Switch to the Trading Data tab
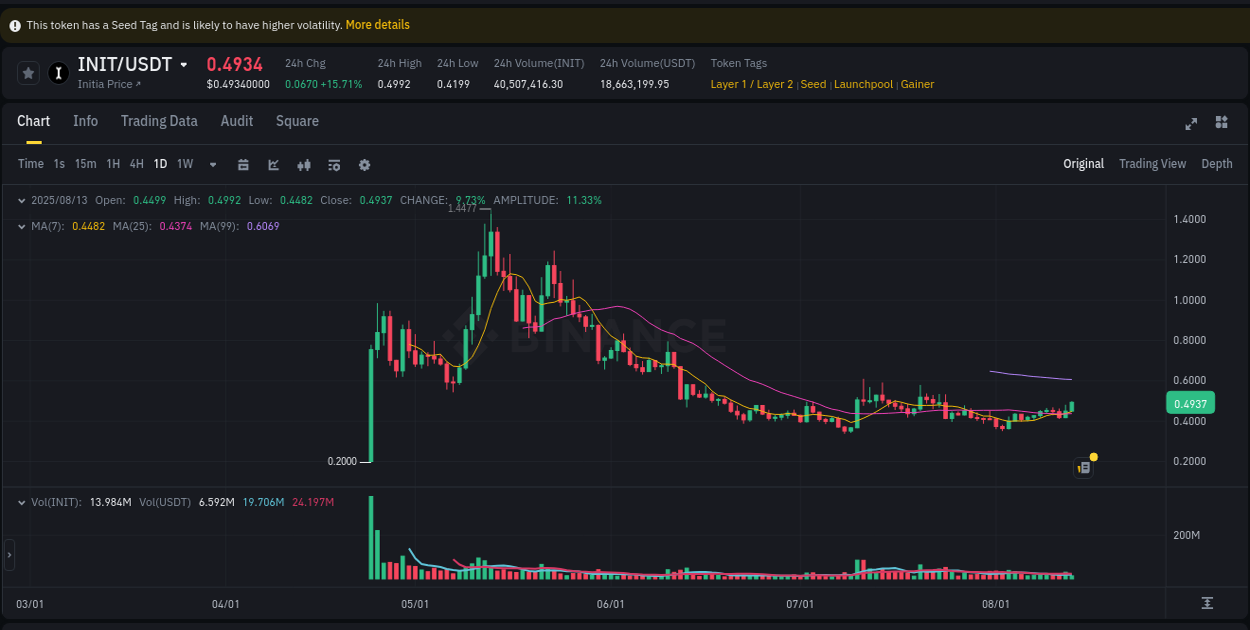Screen dimensions: 1250x630 pos(159,121)
